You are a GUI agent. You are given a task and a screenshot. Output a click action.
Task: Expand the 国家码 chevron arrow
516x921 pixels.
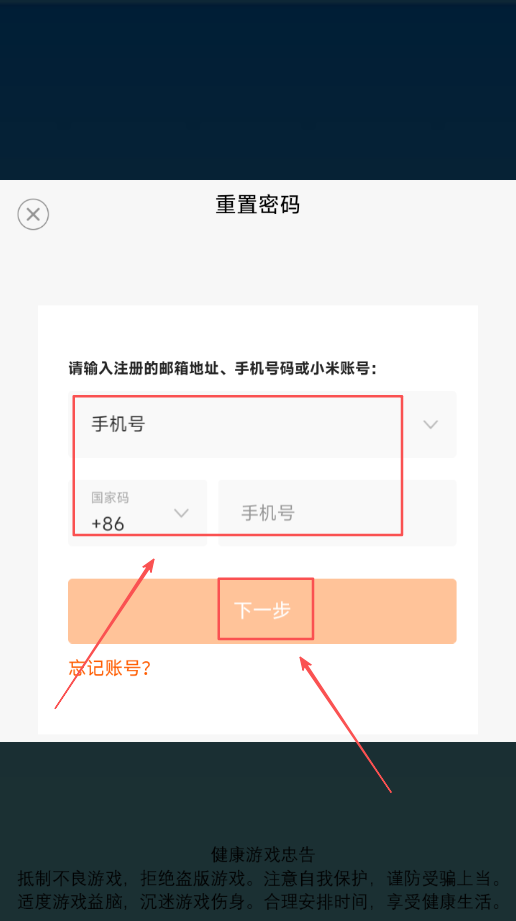(x=182, y=513)
